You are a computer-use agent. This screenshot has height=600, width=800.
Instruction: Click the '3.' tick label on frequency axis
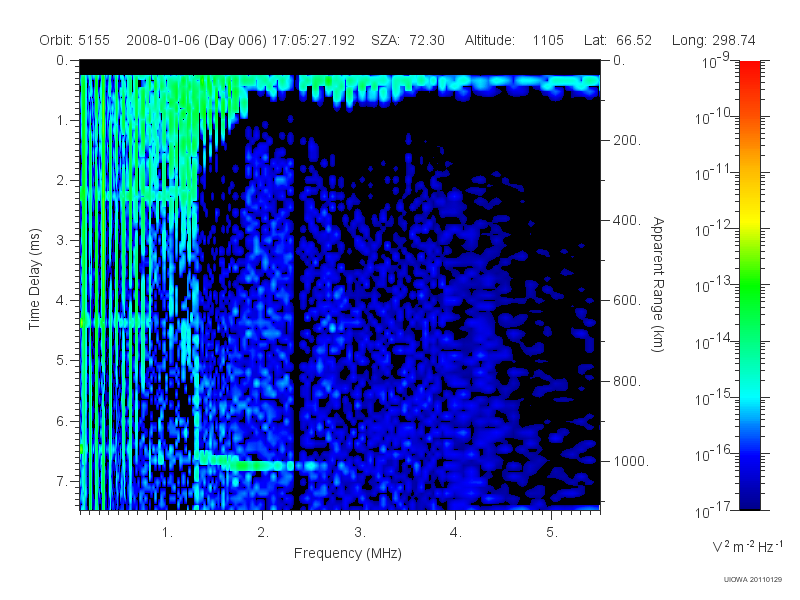tap(360, 533)
